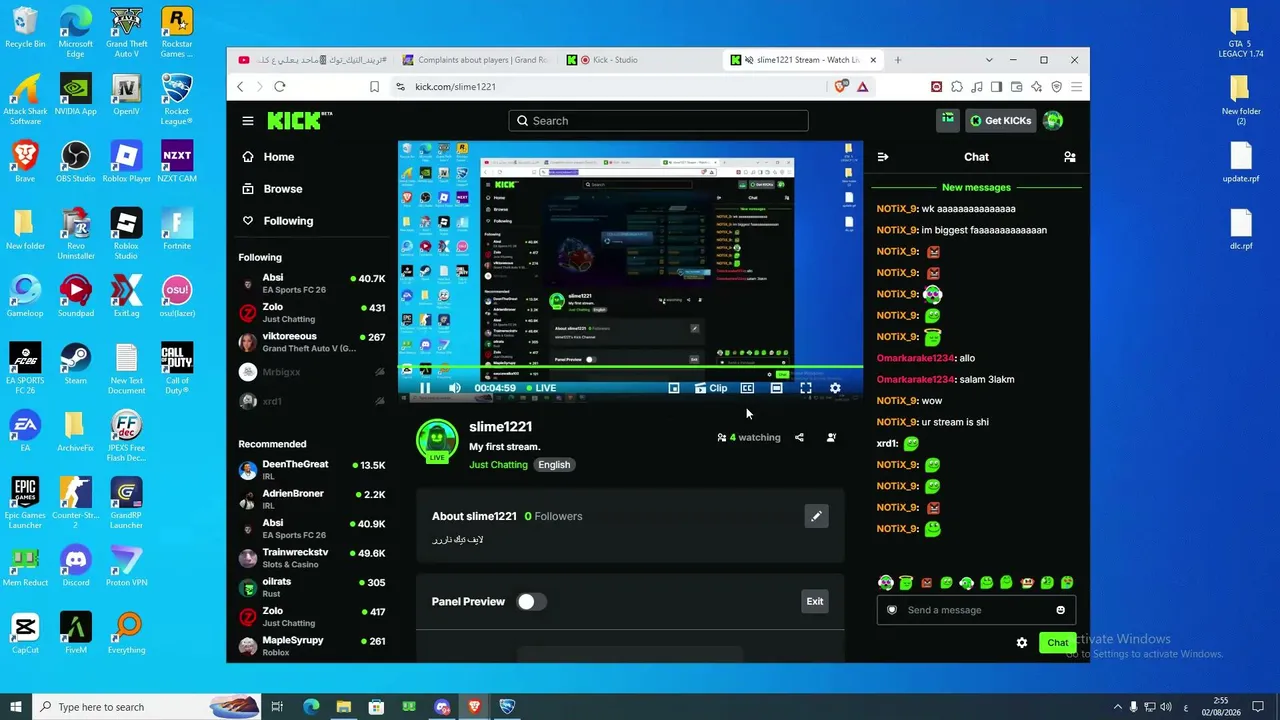The image size is (1280, 720).
Task: Open browser extensions puzzle icon
Action: pyautogui.click(x=957, y=87)
